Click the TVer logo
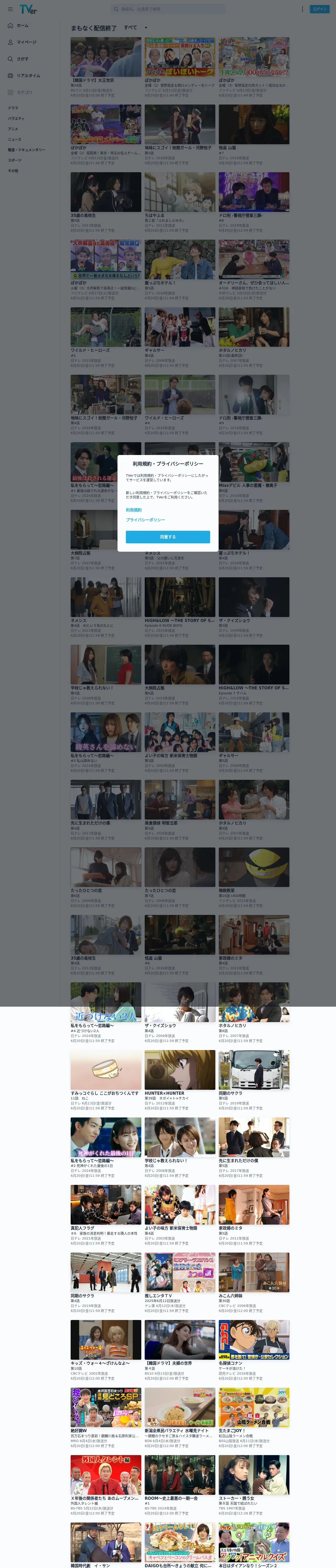336x1568 pixels. (28, 9)
